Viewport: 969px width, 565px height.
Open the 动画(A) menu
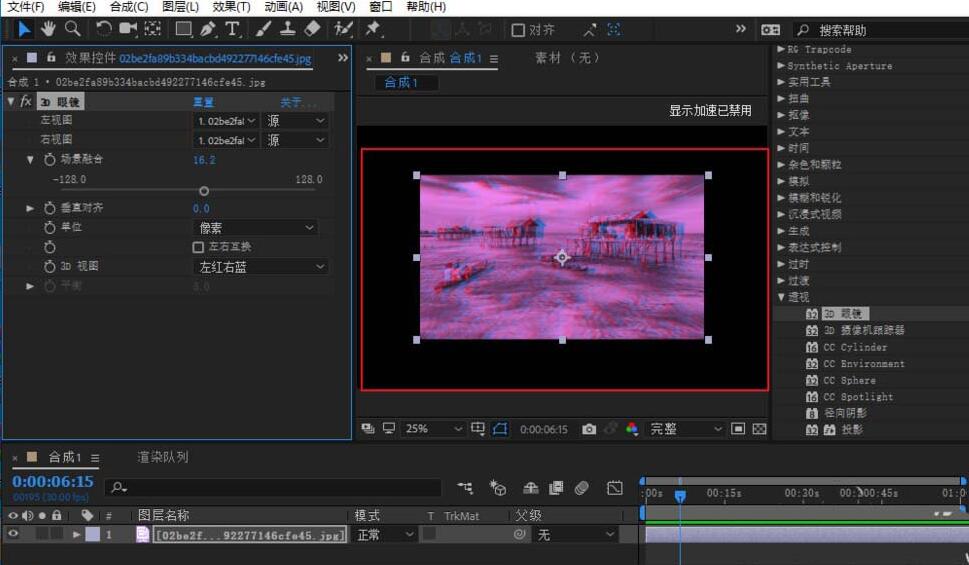[283, 7]
